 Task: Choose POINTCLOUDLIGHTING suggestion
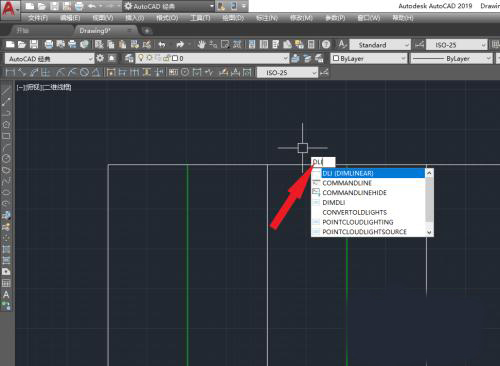click(x=368, y=222)
